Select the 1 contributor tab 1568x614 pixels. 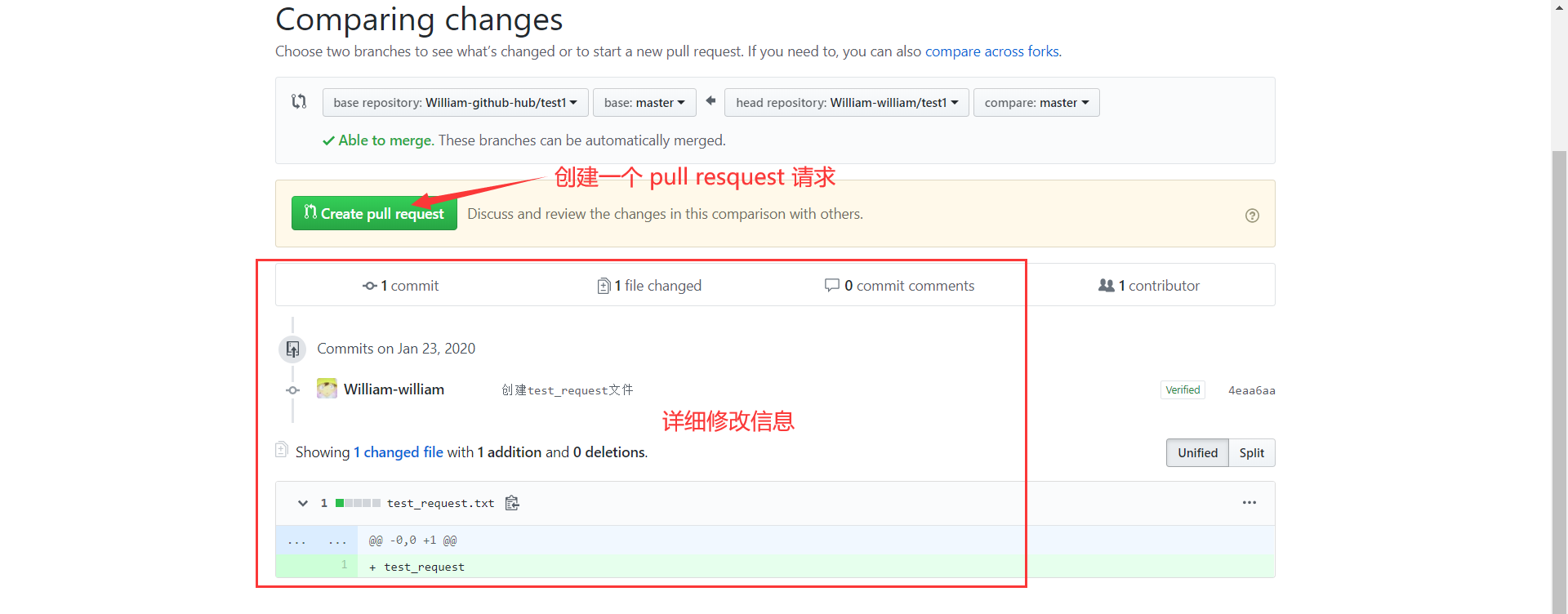tap(1149, 286)
